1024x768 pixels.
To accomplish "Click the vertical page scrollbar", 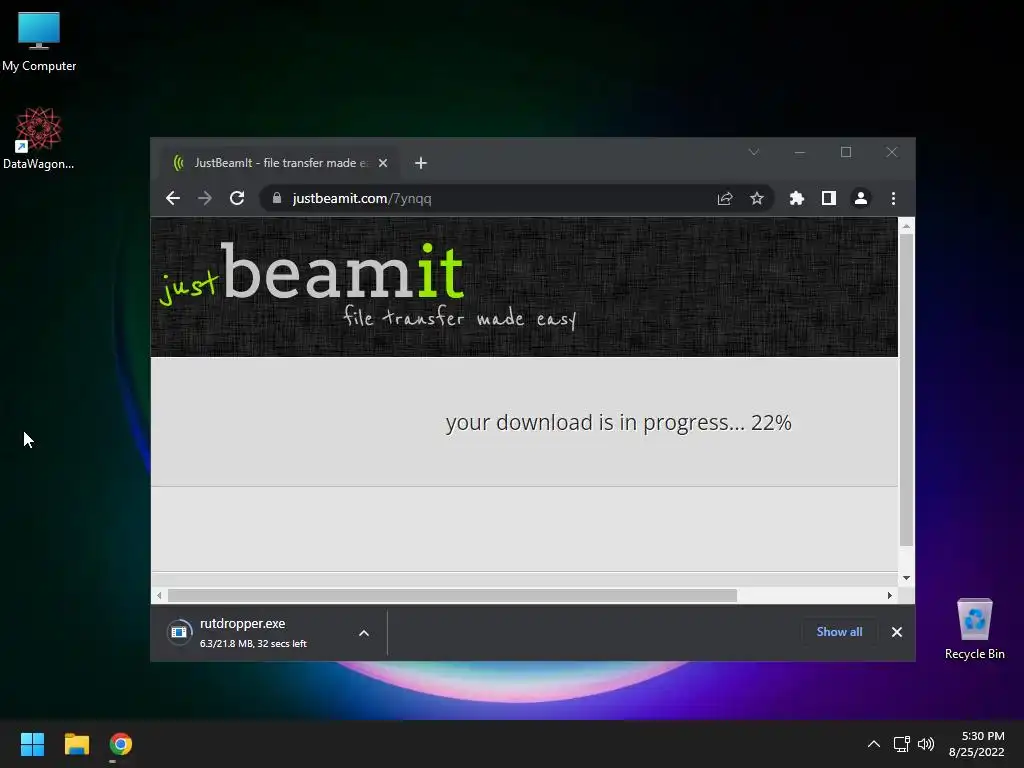I will coord(906,389).
